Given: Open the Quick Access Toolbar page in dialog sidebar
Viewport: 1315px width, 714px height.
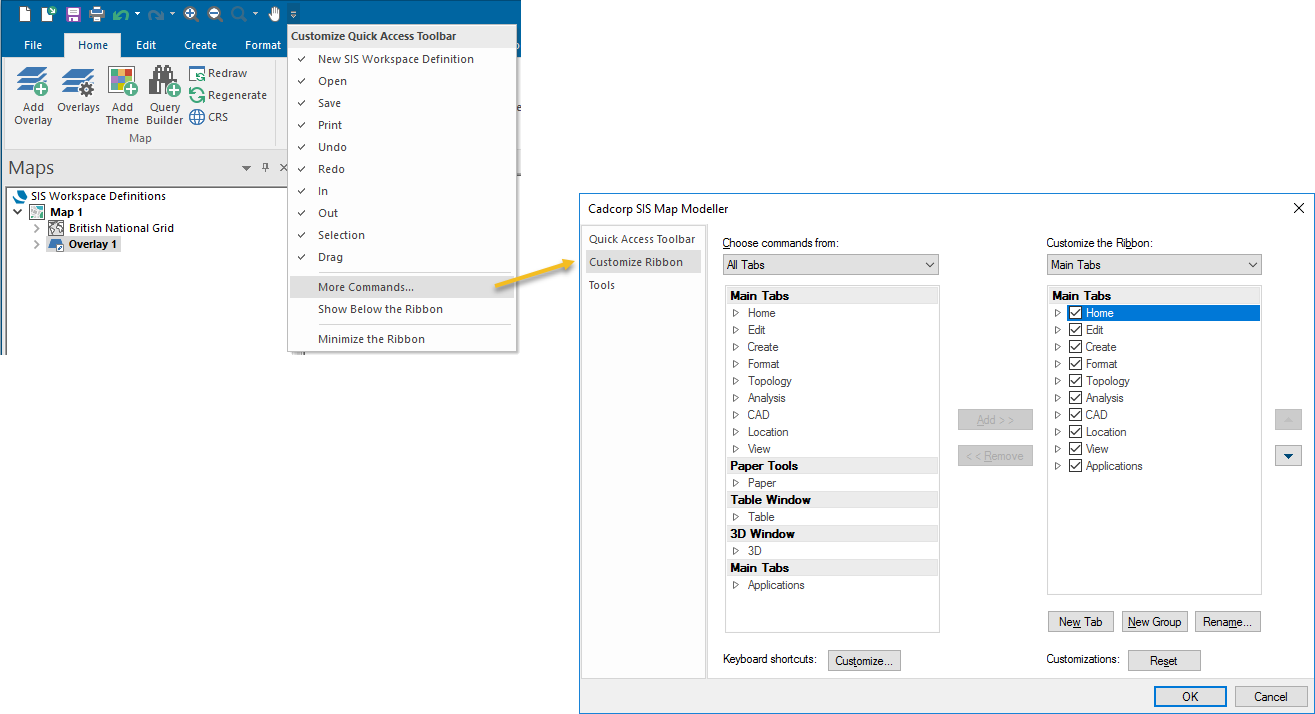Looking at the screenshot, I should coord(642,239).
